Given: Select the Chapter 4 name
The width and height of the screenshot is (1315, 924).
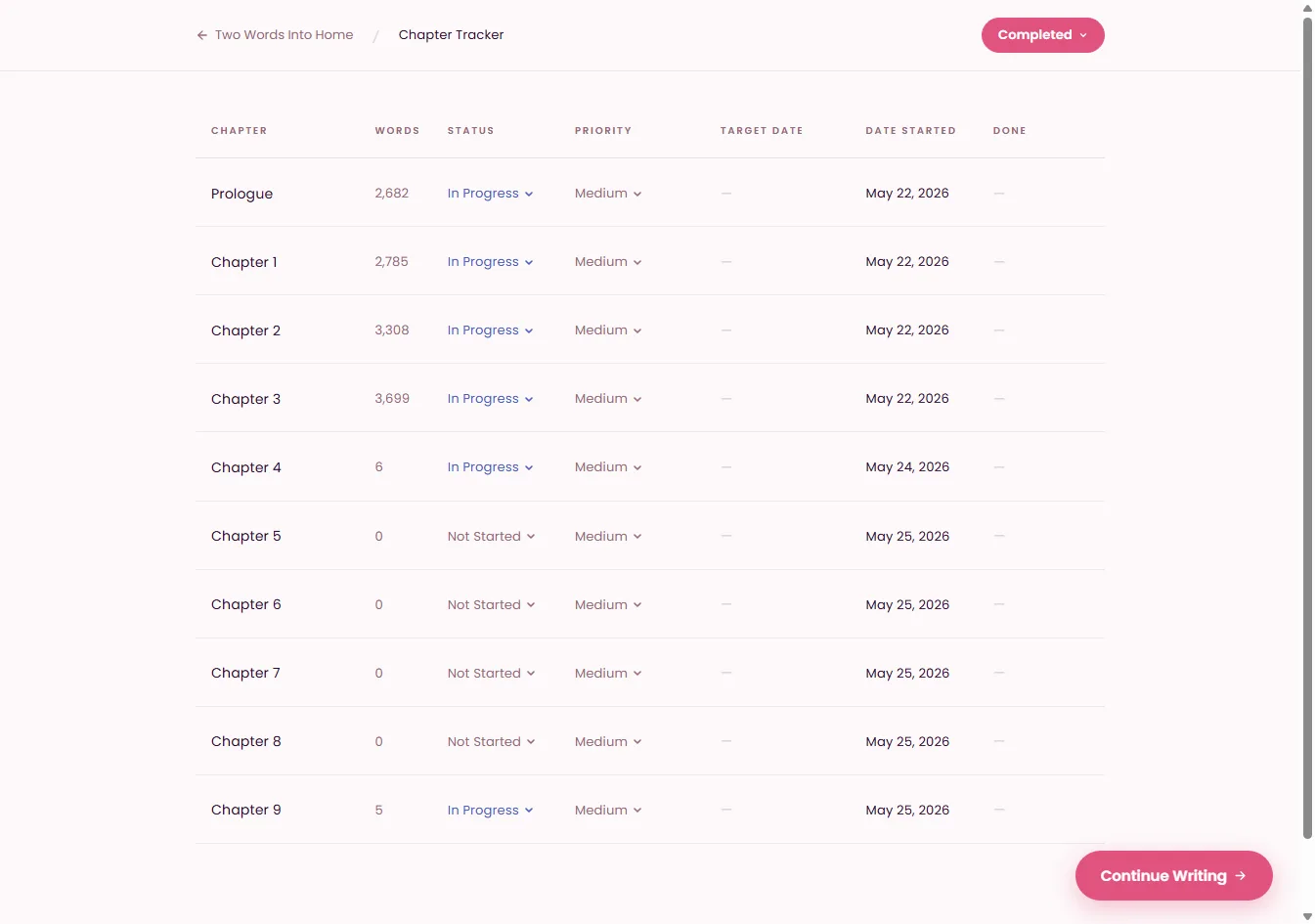Looking at the screenshot, I should pyautogui.click(x=245, y=467).
